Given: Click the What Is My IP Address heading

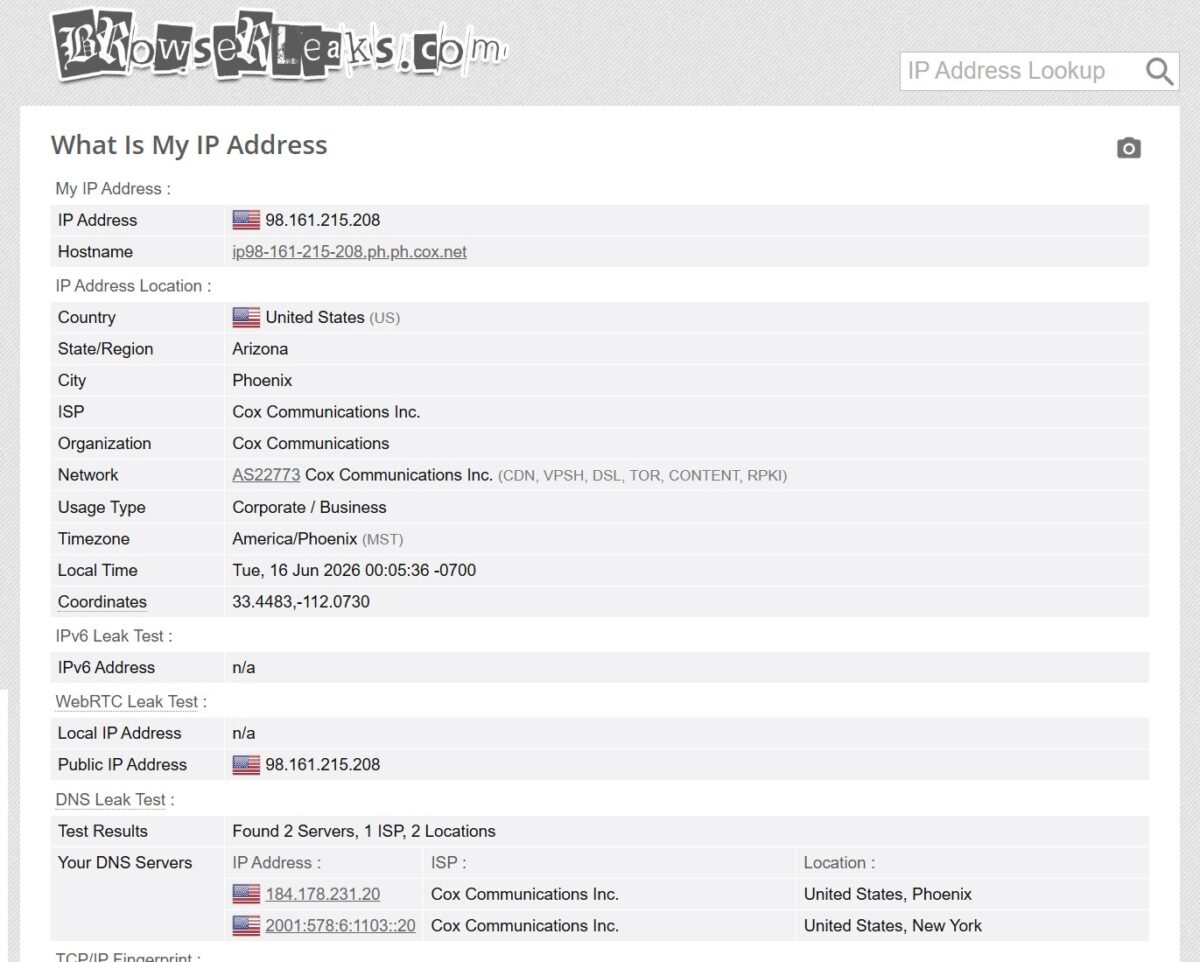Looking at the screenshot, I should (189, 145).
